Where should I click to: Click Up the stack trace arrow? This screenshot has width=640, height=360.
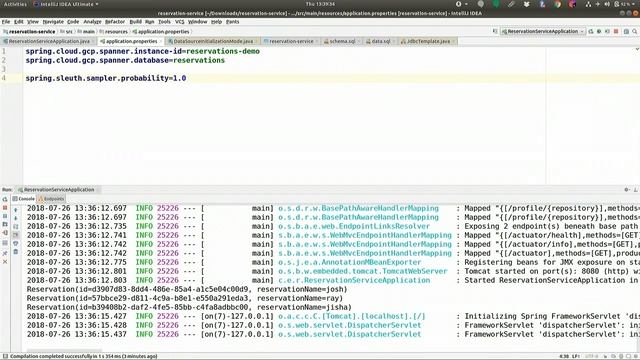[16, 210]
